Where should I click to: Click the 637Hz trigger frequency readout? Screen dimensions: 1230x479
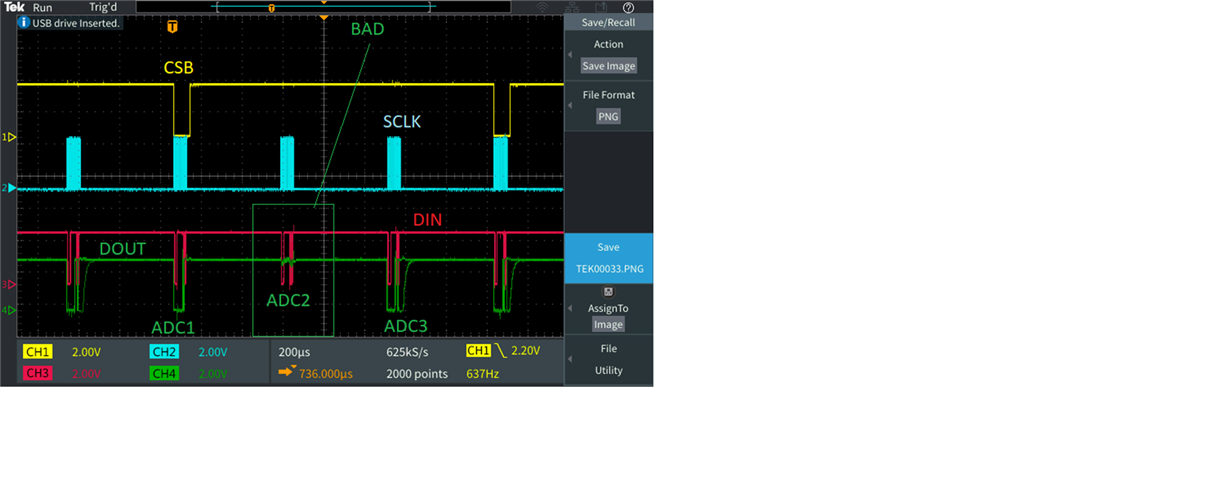click(482, 374)
